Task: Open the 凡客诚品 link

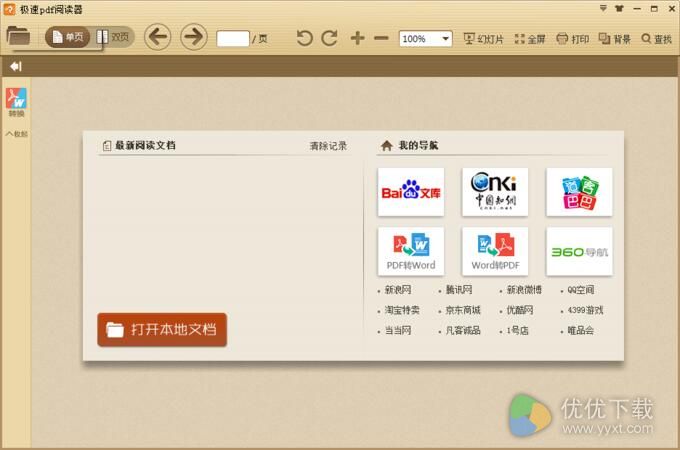Action: pos(463,330)
